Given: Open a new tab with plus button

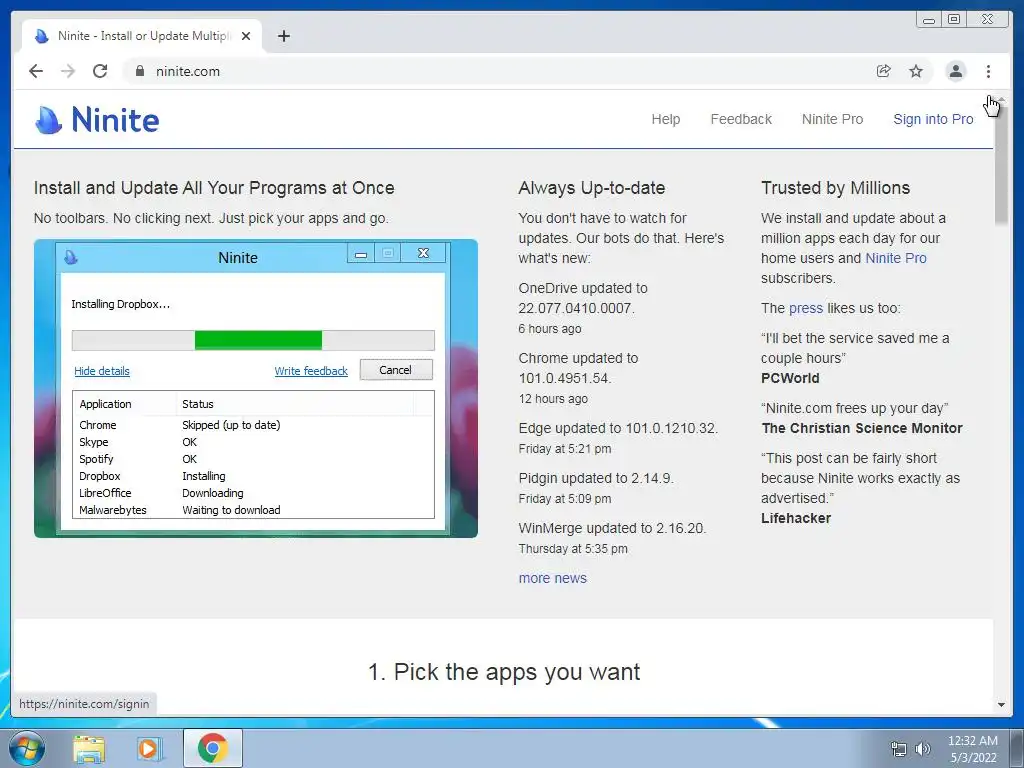Looking at the screenshot, I should [283, 36].
